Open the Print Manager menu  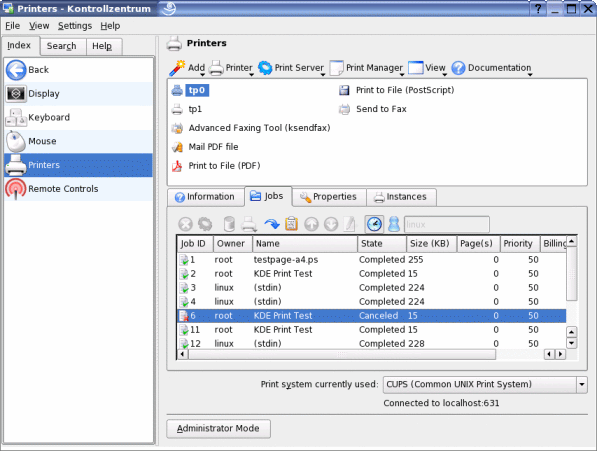click(x=367, y=68)
